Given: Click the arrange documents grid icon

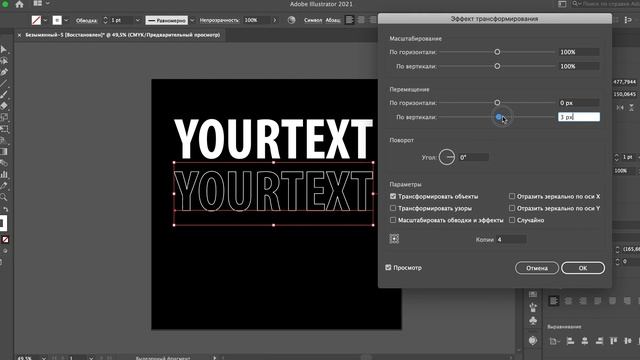Looking at the screenshot, I should (38, 4).
